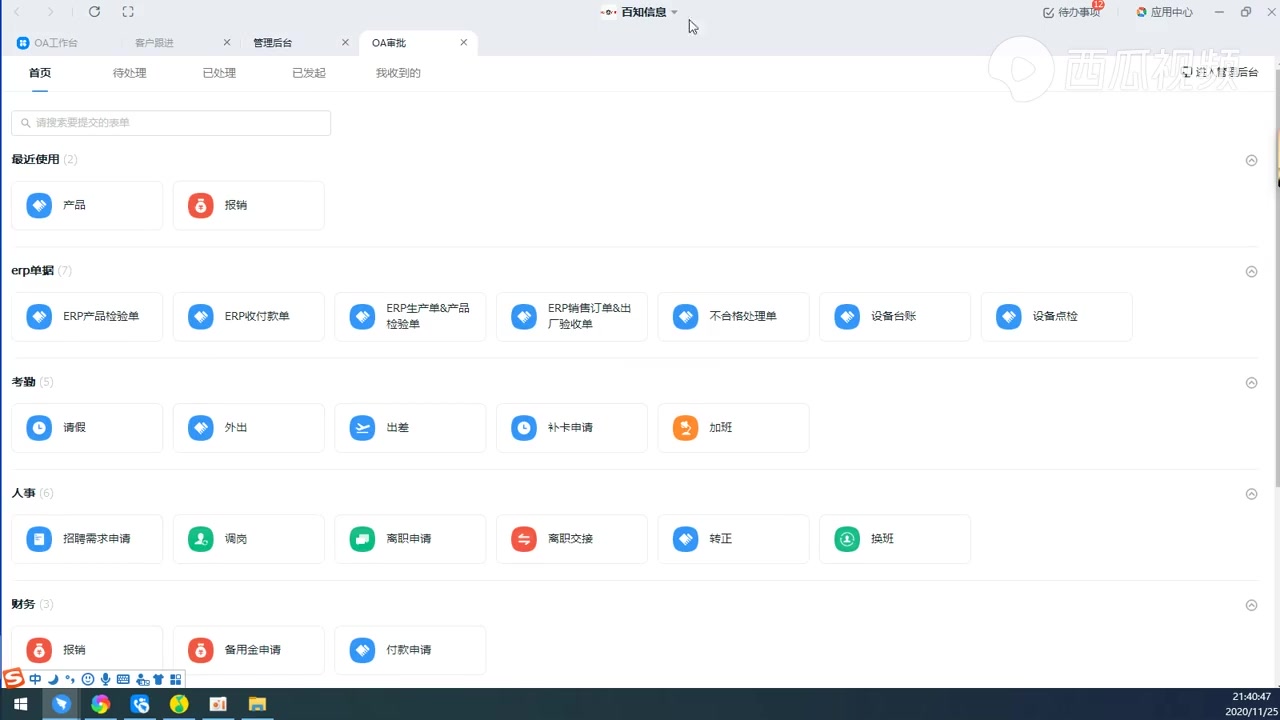Open the green 换班 icon
The height and width of the screenshot is (720, 1280).
click(x=847, y=538)
